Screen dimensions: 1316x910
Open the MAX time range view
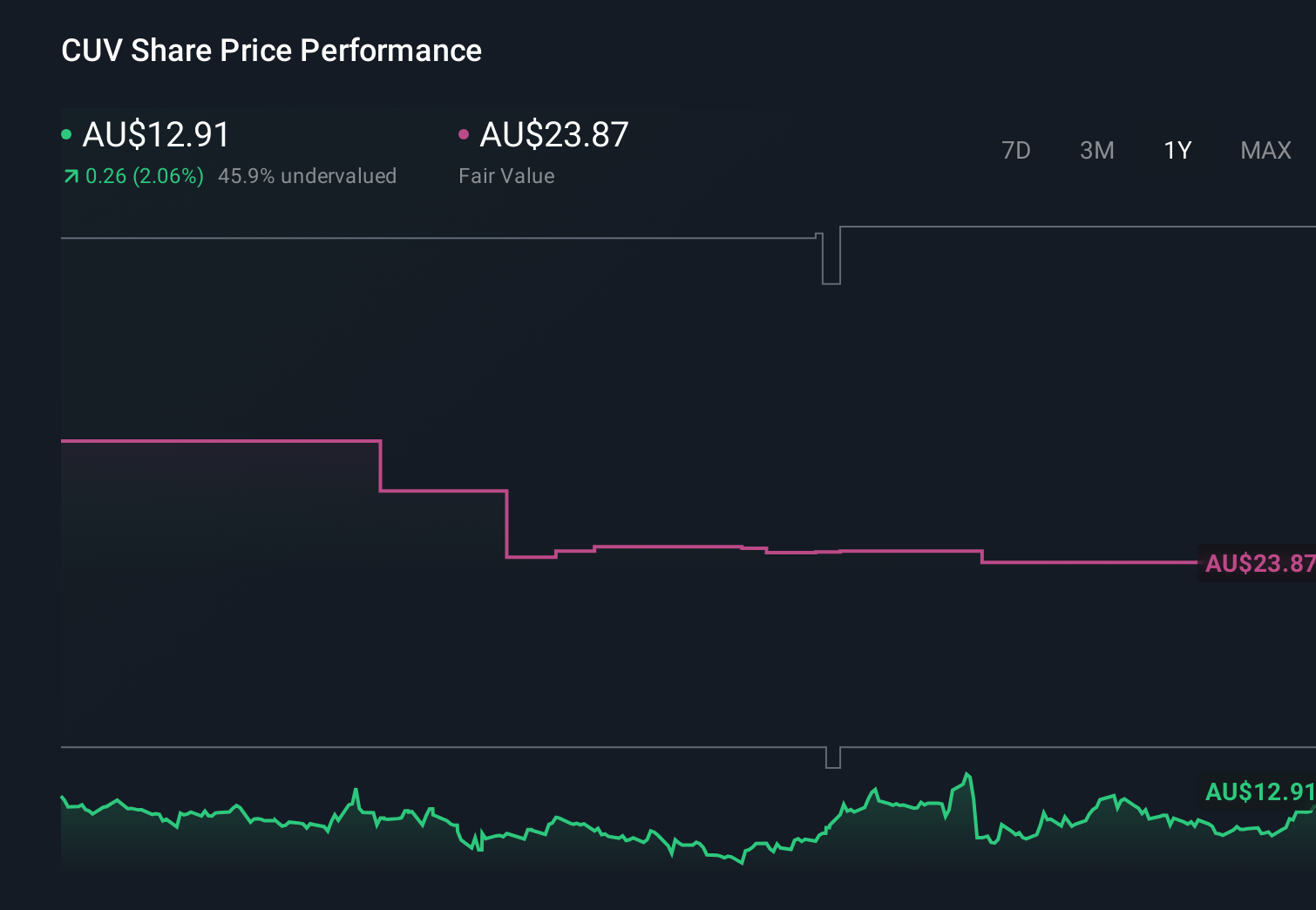[1265, 150]
